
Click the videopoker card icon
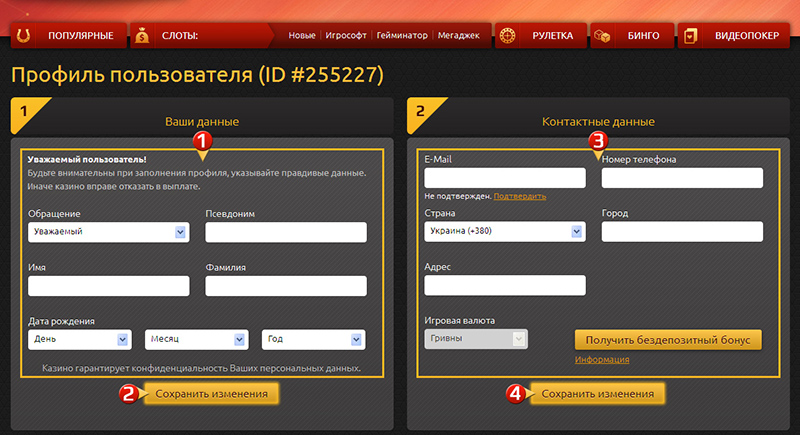(x=690, y=36)
